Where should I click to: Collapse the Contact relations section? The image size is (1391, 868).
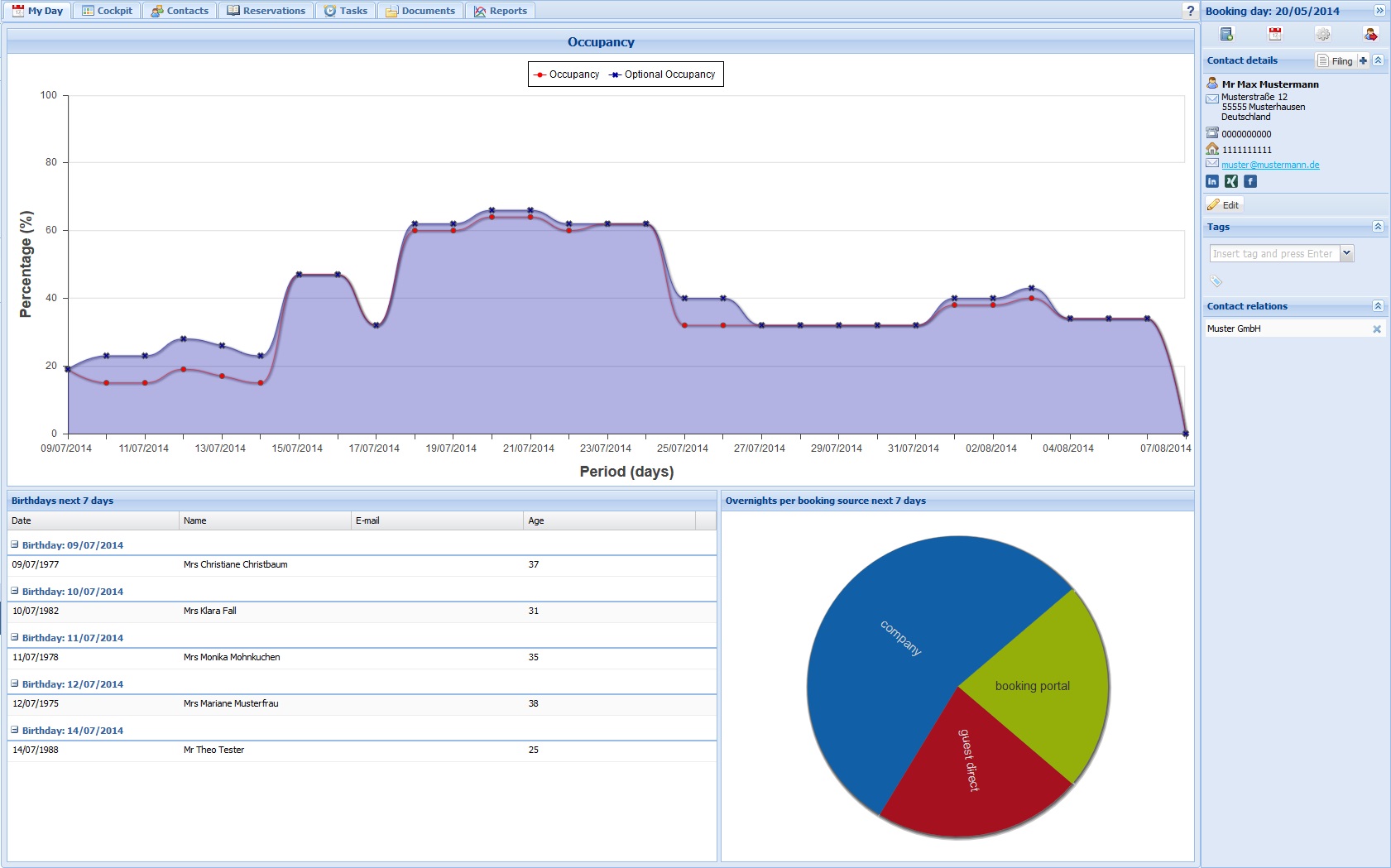point(1378,306)
